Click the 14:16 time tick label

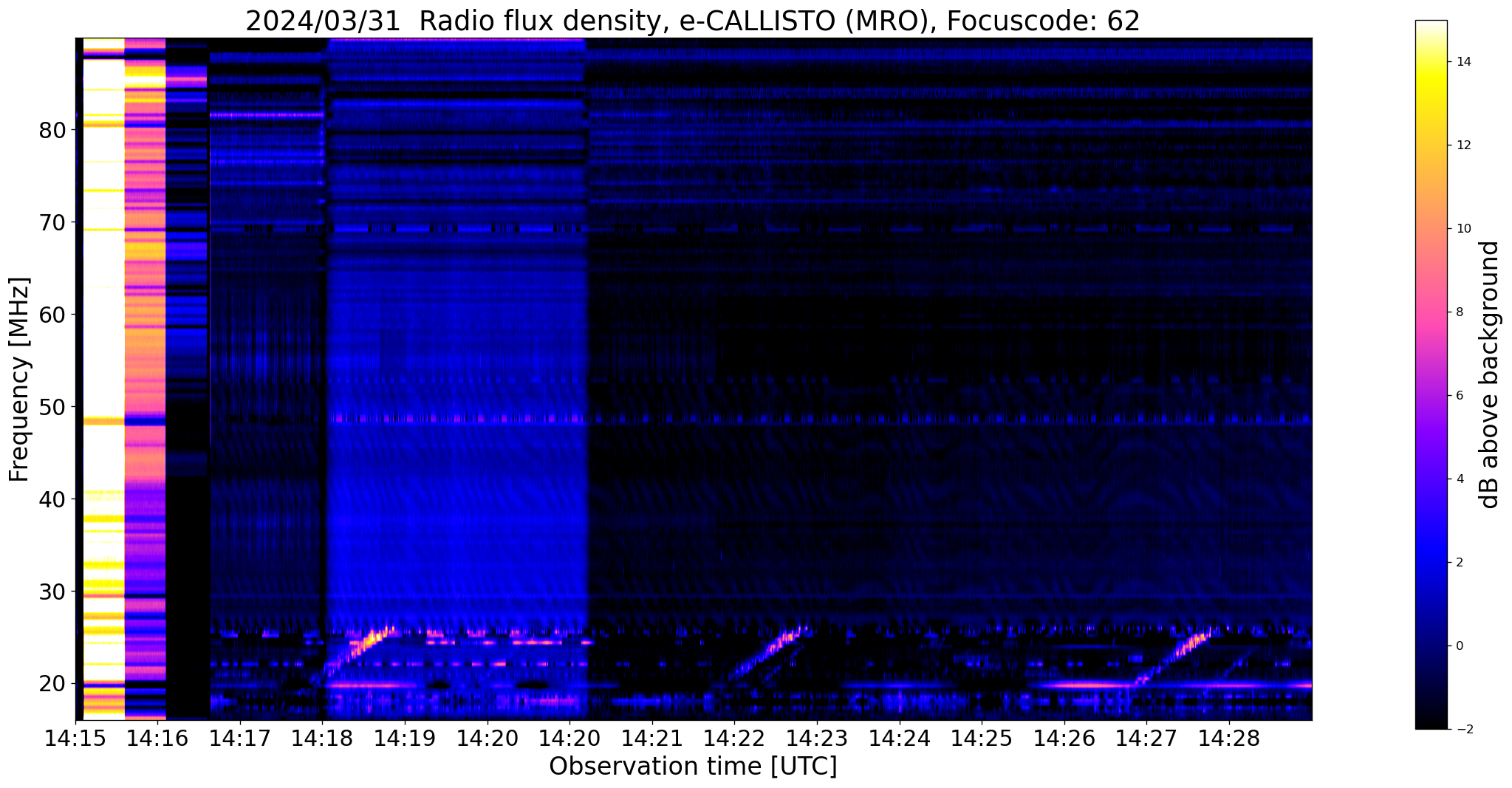(x=157, y=739)
